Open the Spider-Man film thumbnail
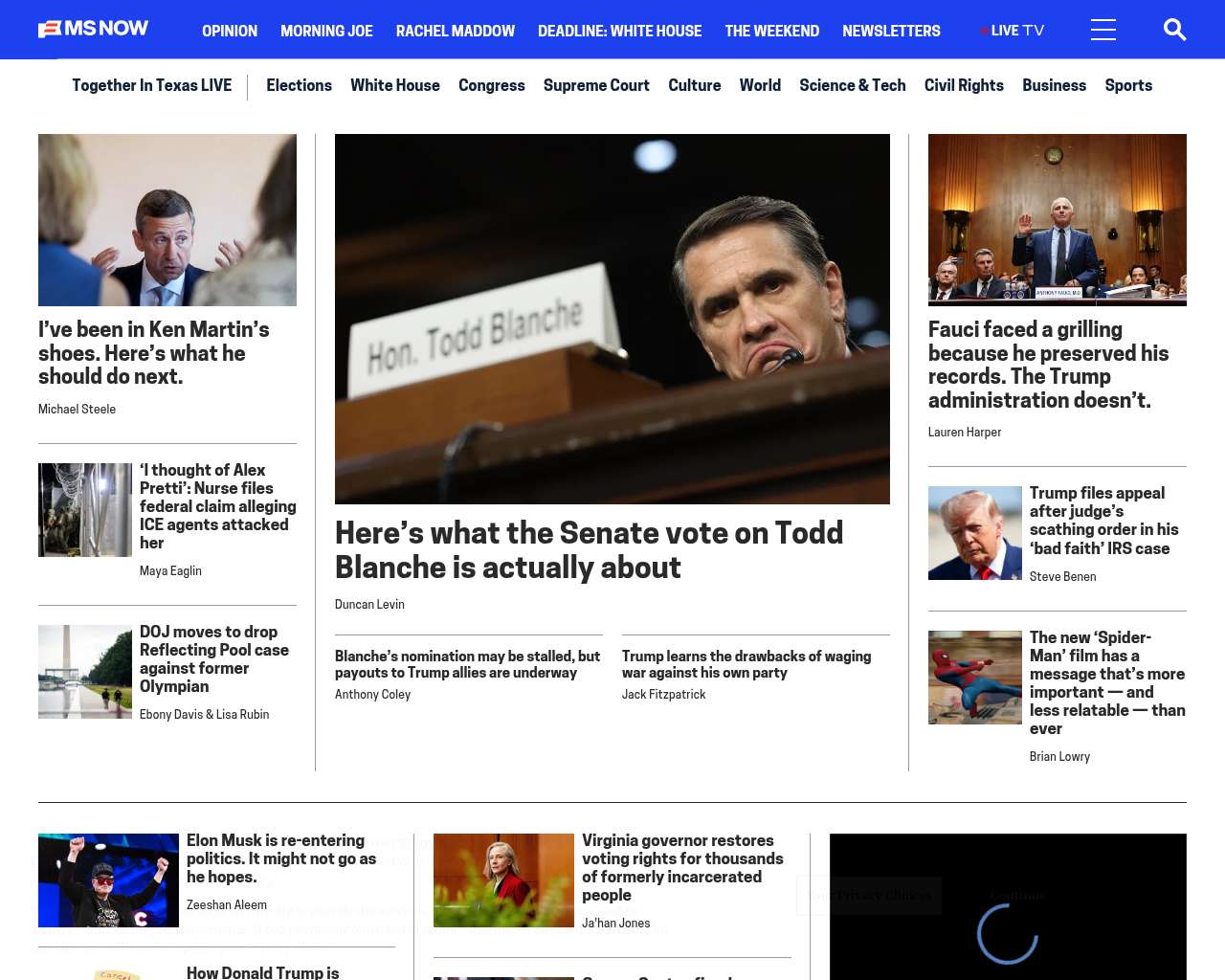 [x=975, y=678]
